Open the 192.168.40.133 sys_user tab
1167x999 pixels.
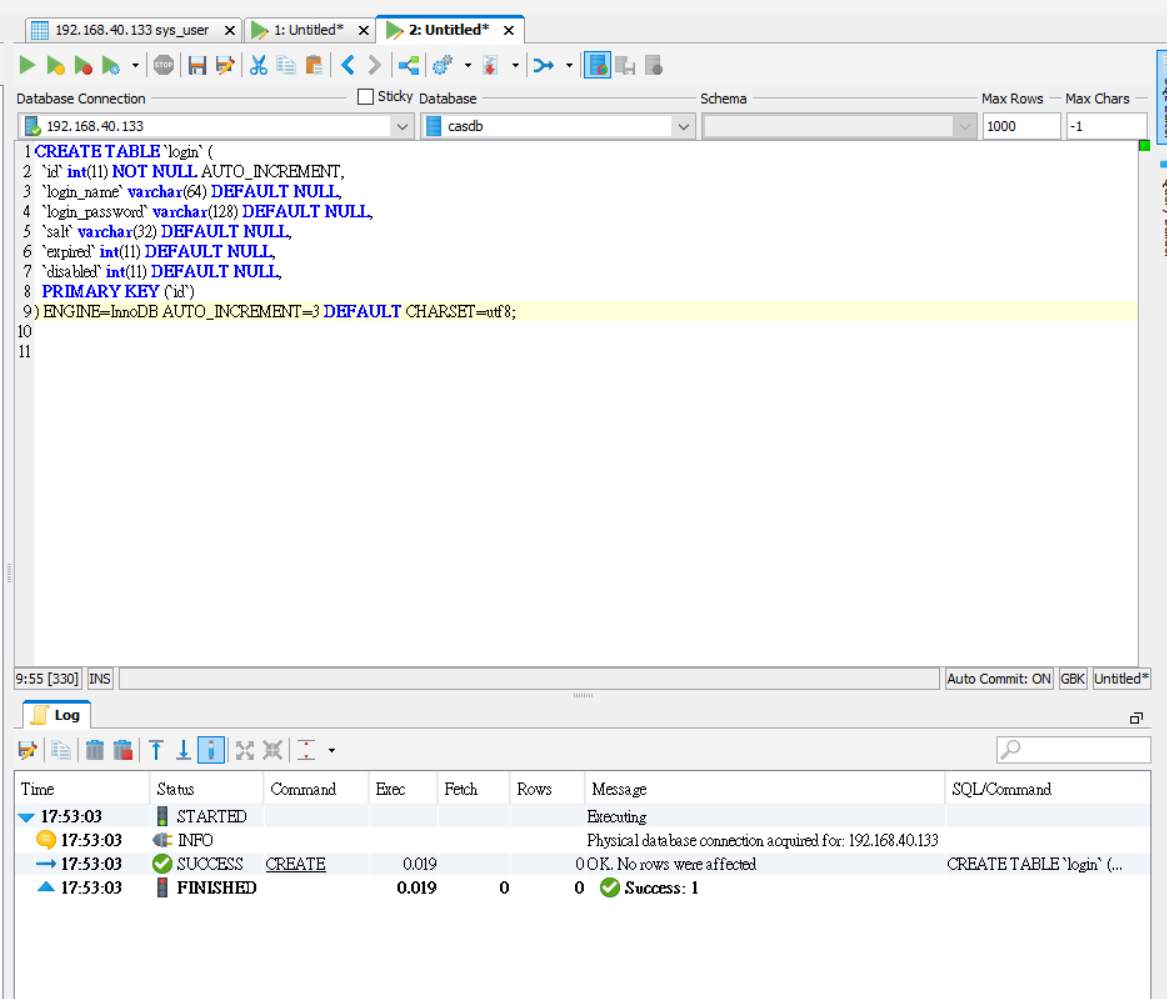[130, 31]
